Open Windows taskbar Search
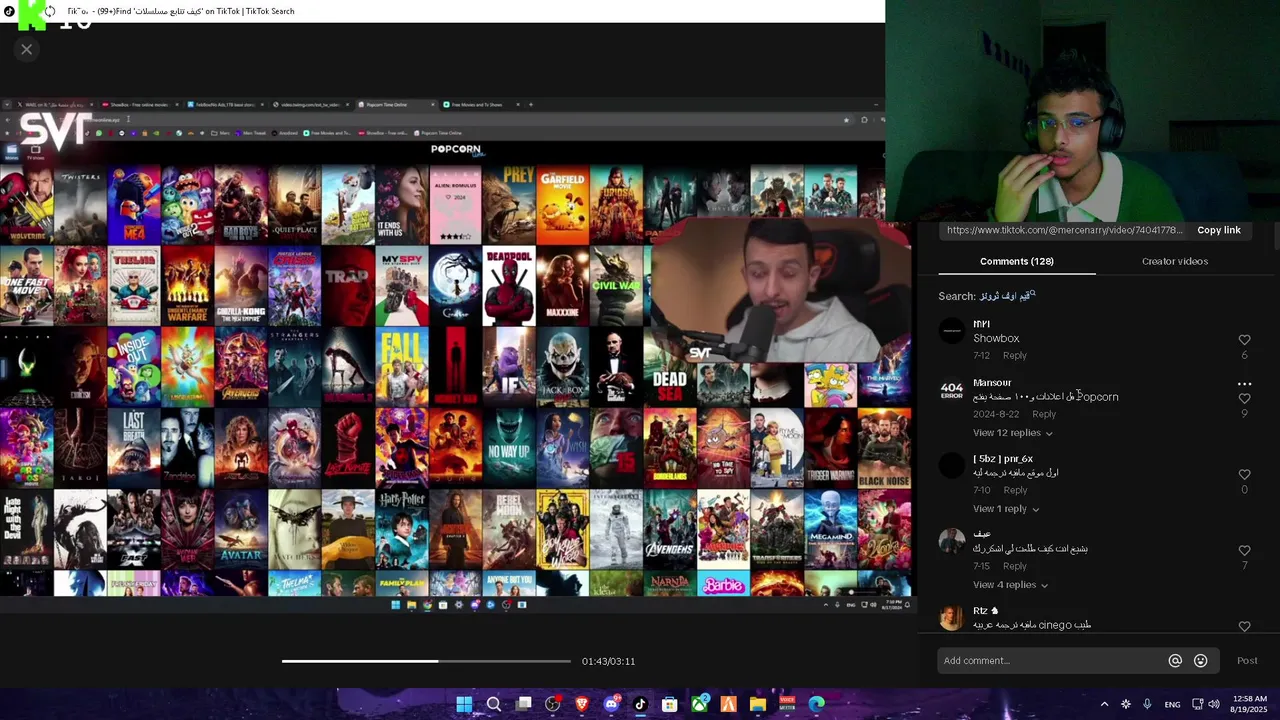This screenshot has height=720, width=1280. tap(493, 704)
